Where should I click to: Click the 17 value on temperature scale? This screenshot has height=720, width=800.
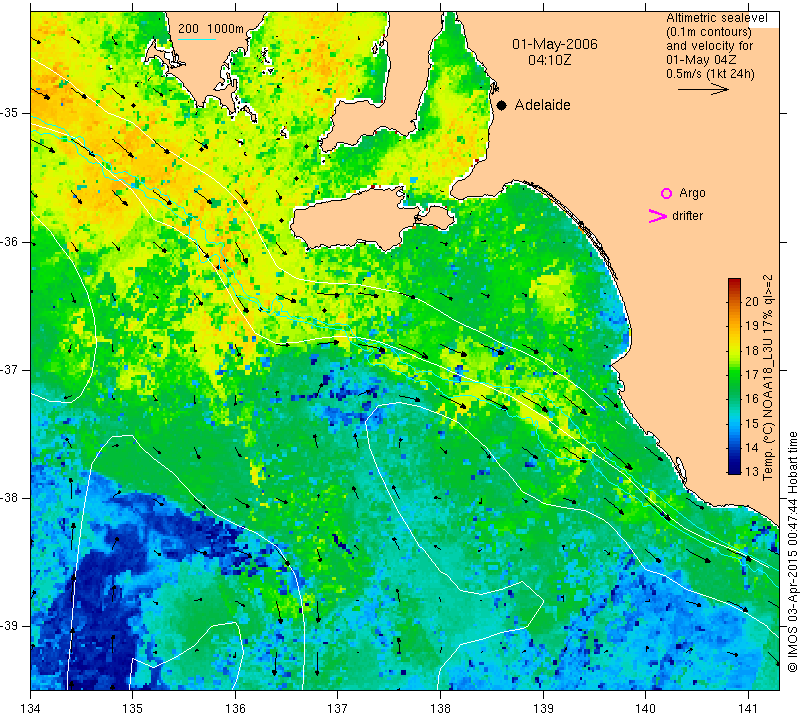tap(752, 375)
